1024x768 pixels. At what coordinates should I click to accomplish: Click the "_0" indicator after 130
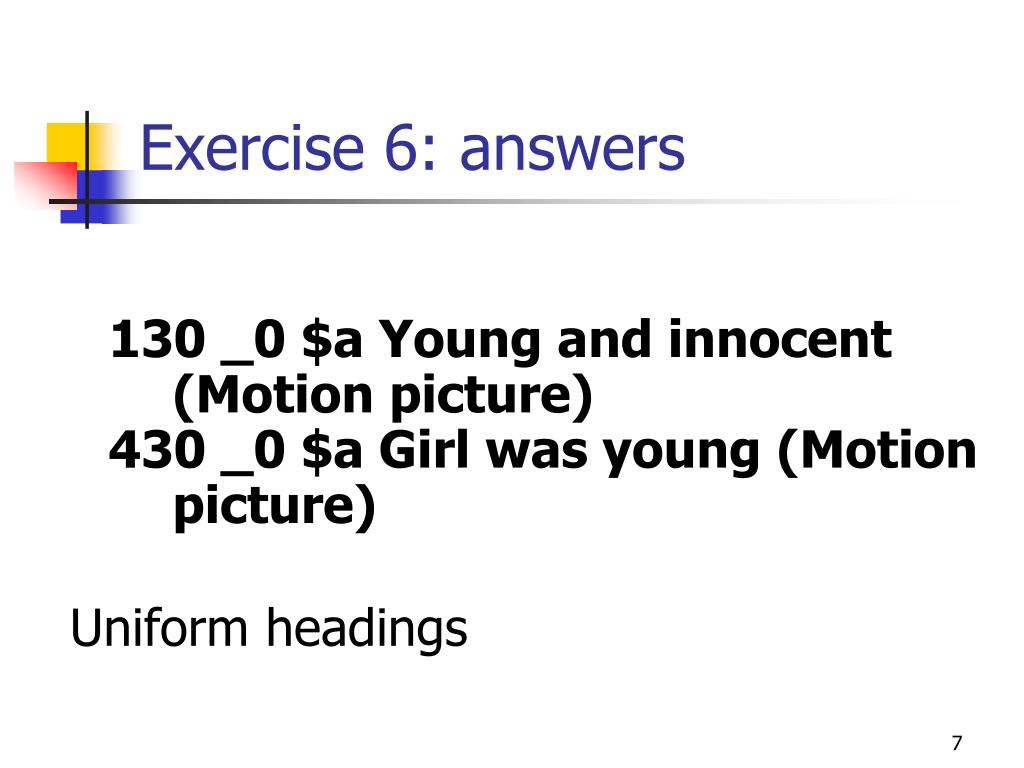253,342
